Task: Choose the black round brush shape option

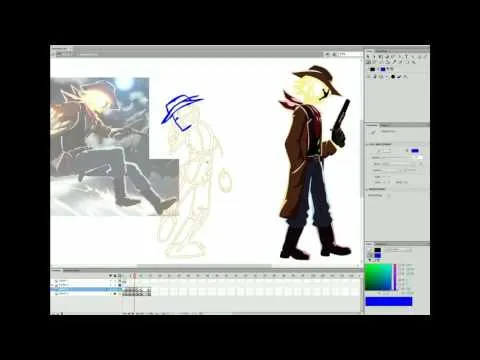Action: (x=393, y=77)
